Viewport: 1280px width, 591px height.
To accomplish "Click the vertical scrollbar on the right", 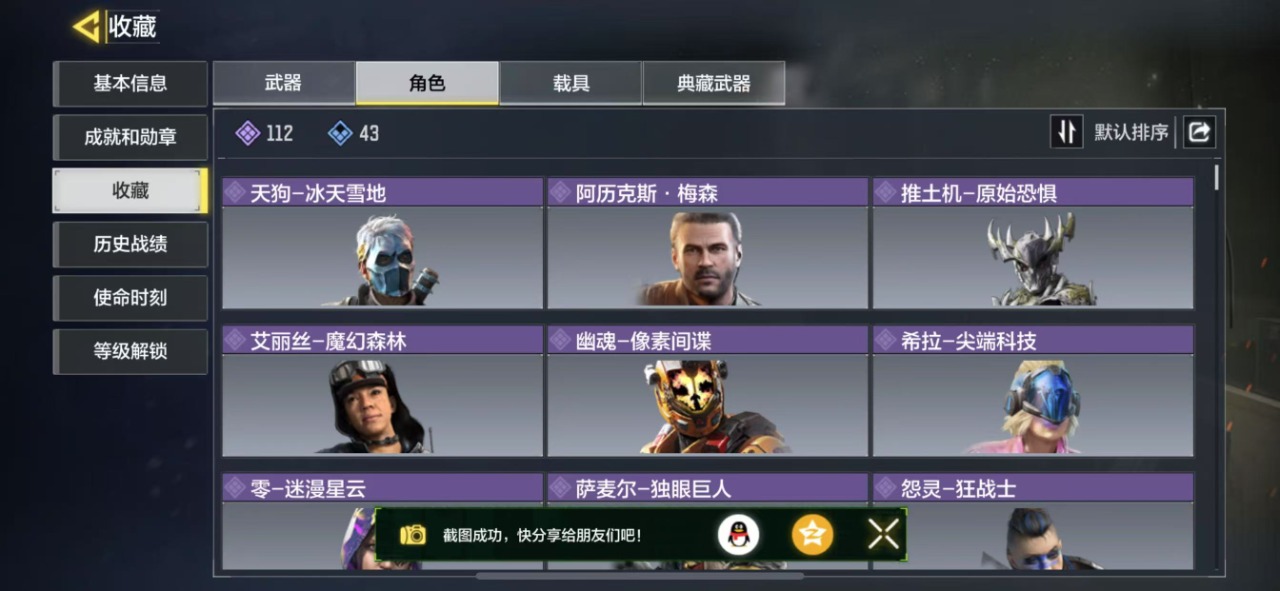I will (x=1217, y=180).
